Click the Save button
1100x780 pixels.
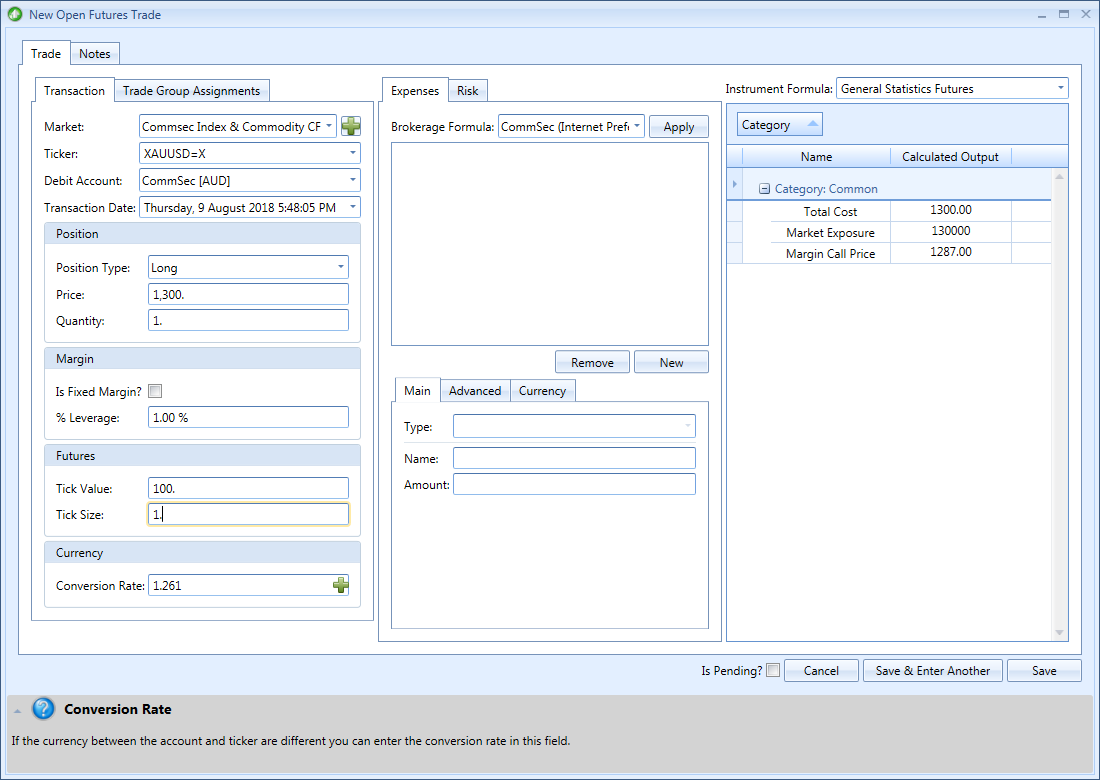pyautogui.click(x=1044, y=671)
